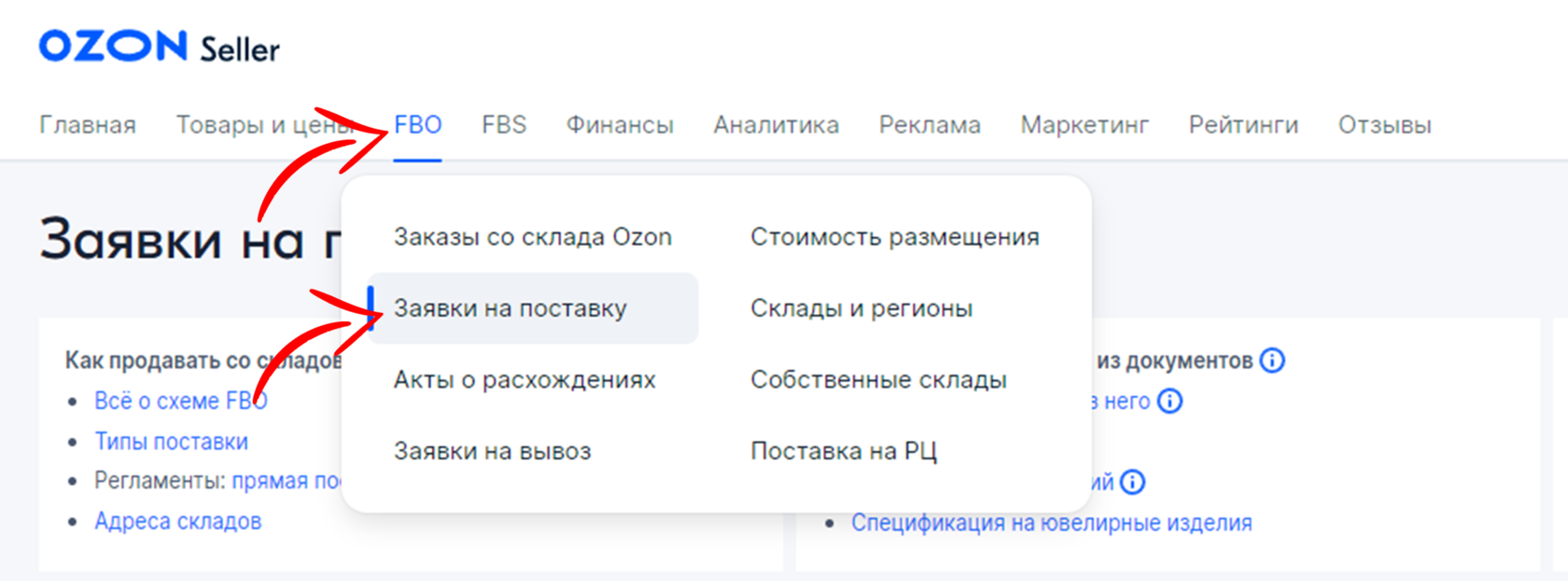The width and height of the screenshot is (1568, 581).
Task: Go to the Главная tab
Action: pos(88,125)
